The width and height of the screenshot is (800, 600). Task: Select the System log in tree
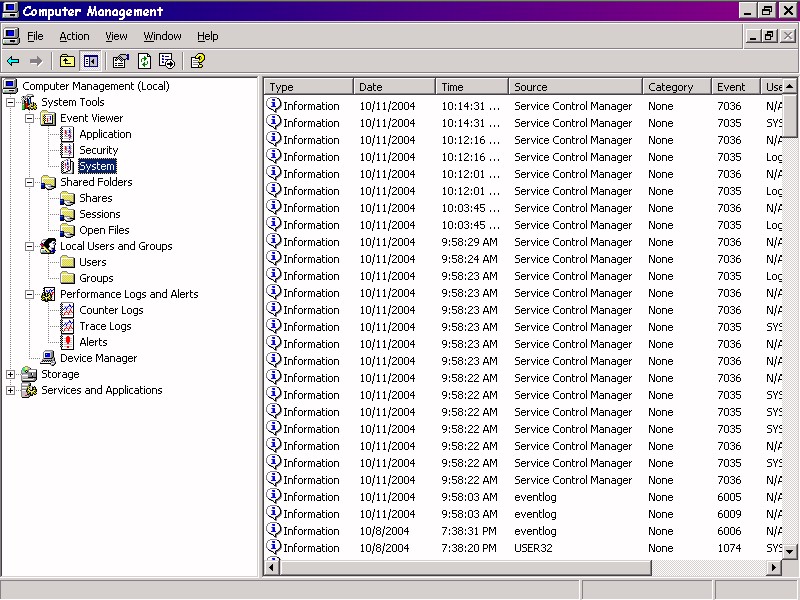click(97, 166)
